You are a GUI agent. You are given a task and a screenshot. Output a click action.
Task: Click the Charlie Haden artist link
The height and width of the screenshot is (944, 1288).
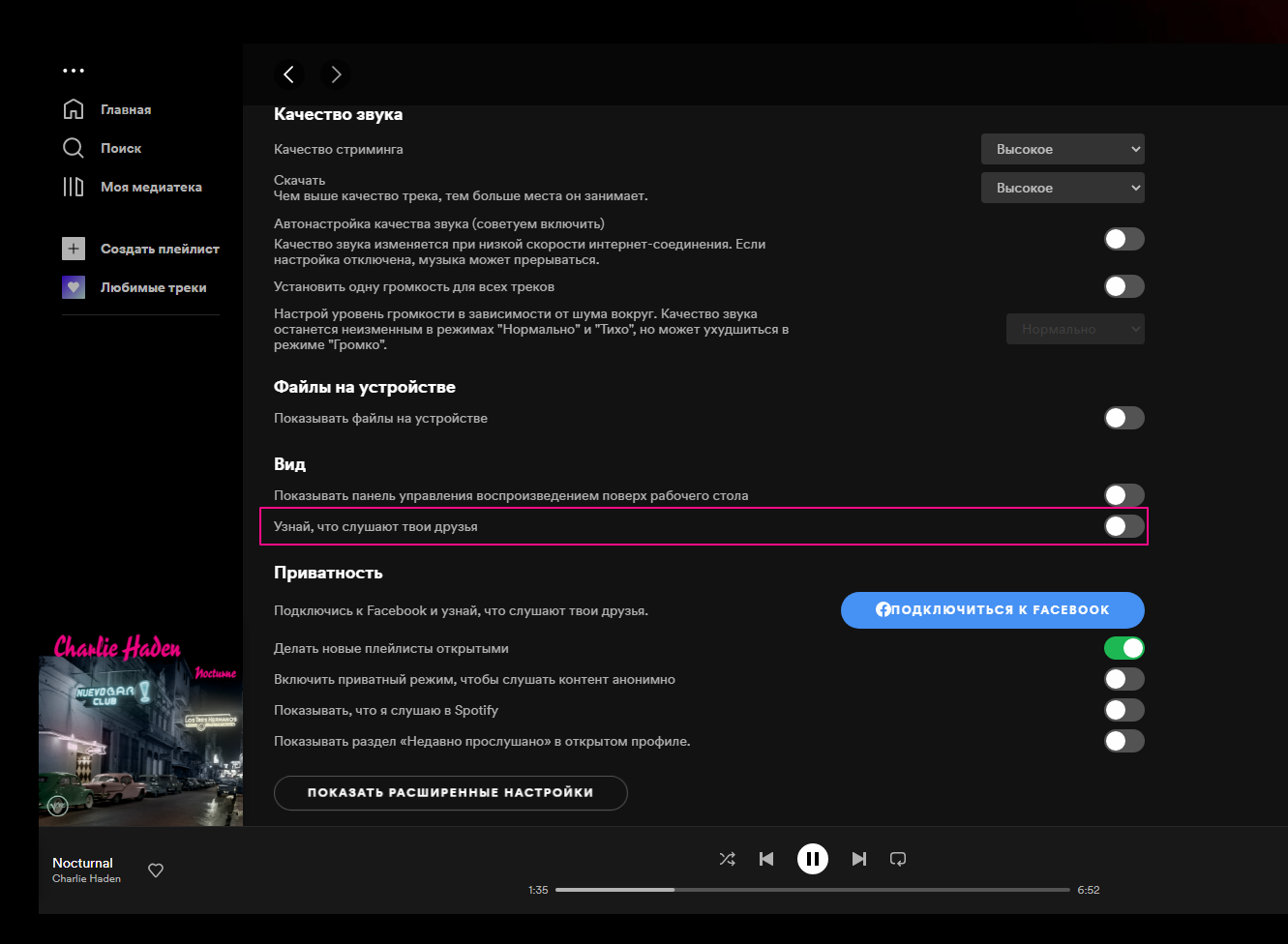click(x=86, y=878)
